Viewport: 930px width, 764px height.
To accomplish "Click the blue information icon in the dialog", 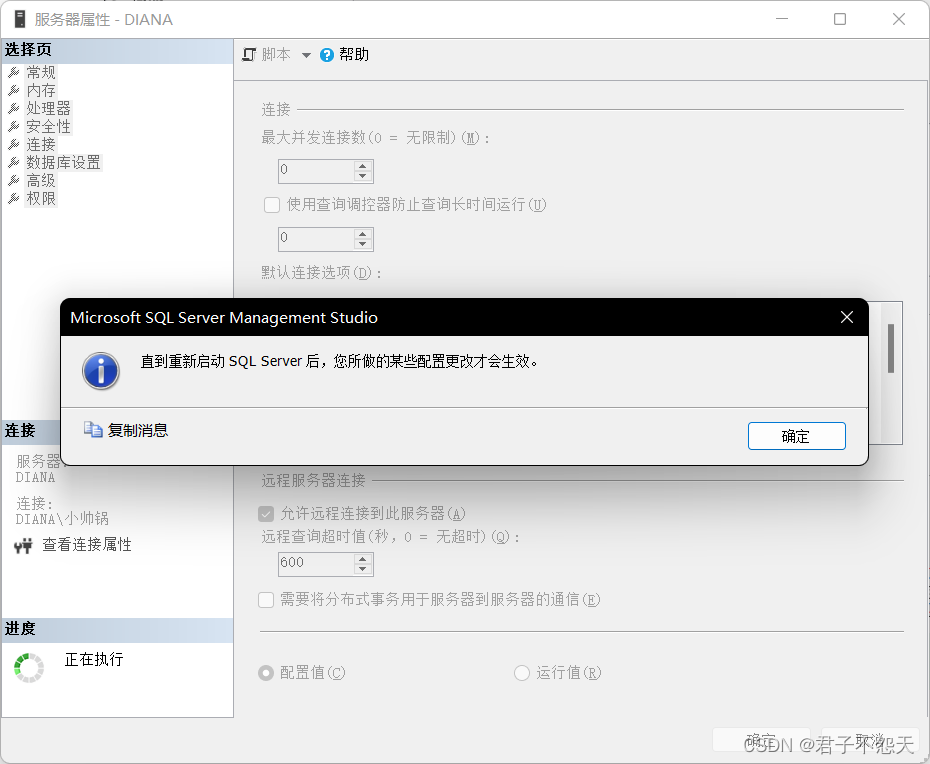I will pyautogui.click(x=101, y=371).
